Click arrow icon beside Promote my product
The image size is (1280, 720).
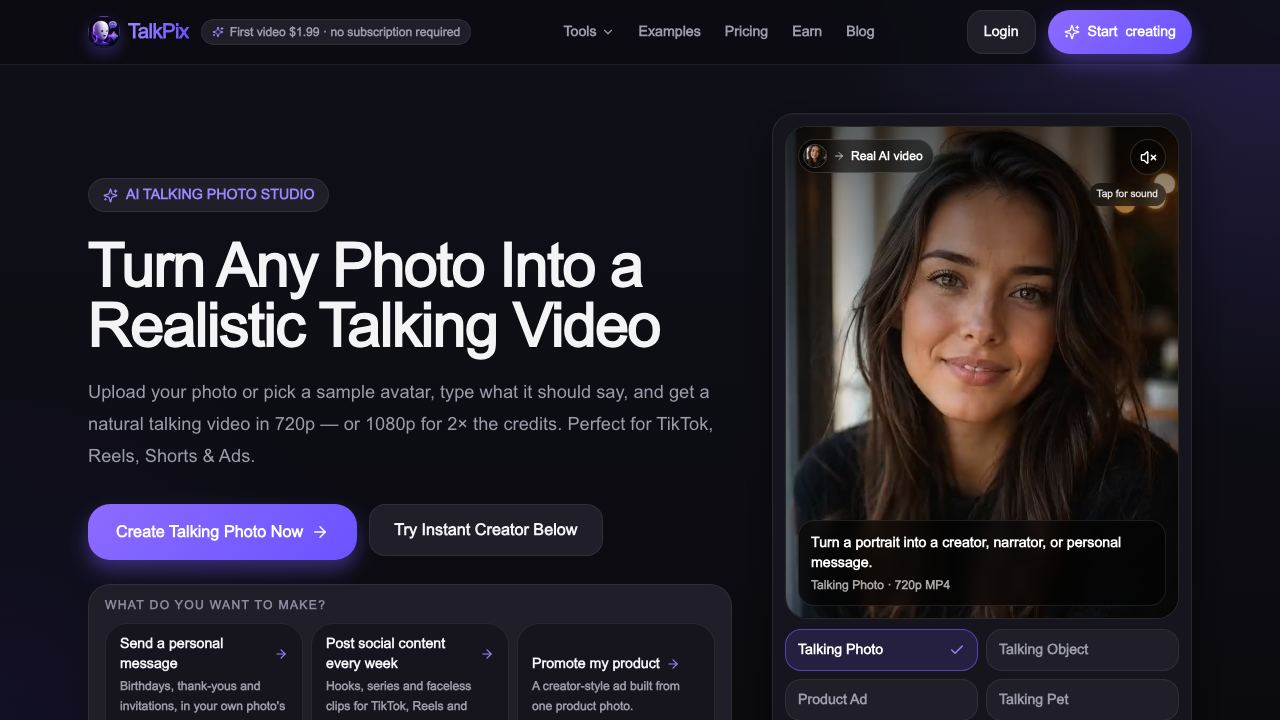(673, 664)
